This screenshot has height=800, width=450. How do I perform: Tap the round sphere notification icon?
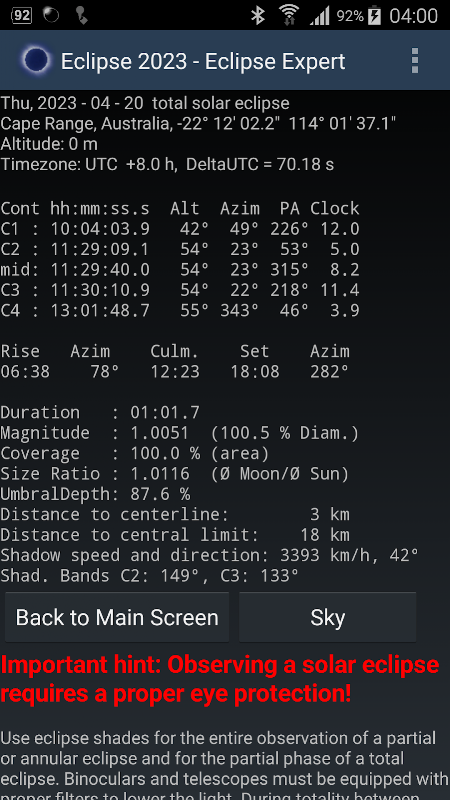tap(50, 15)
